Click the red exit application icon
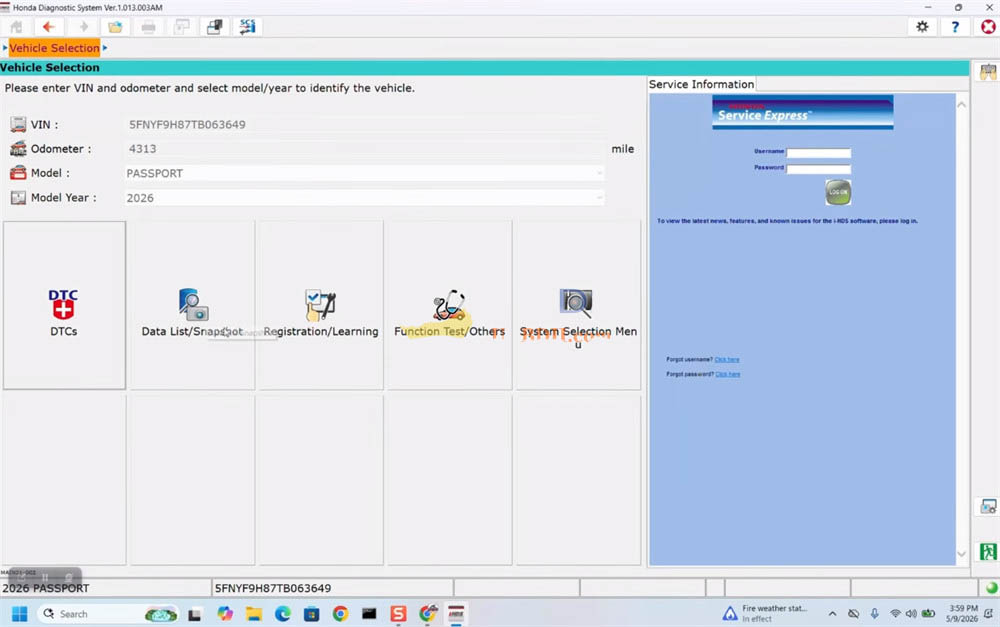Image resolution: width=1000 pixels, height=627 pixels. point(988,27)
